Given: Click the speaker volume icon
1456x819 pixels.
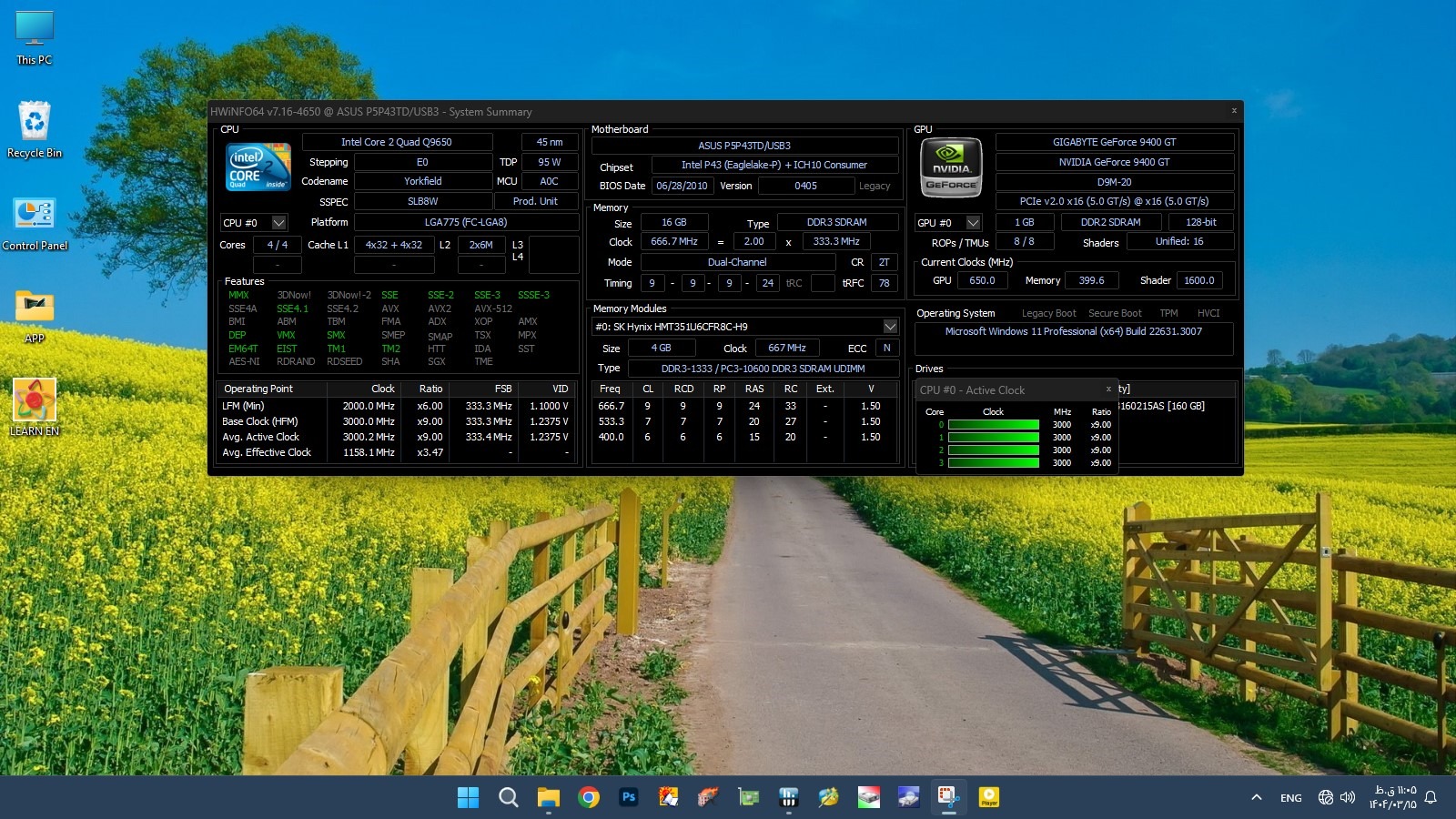Looking at the screenshot, I should pyautogui.click(x=1348, y=798).
